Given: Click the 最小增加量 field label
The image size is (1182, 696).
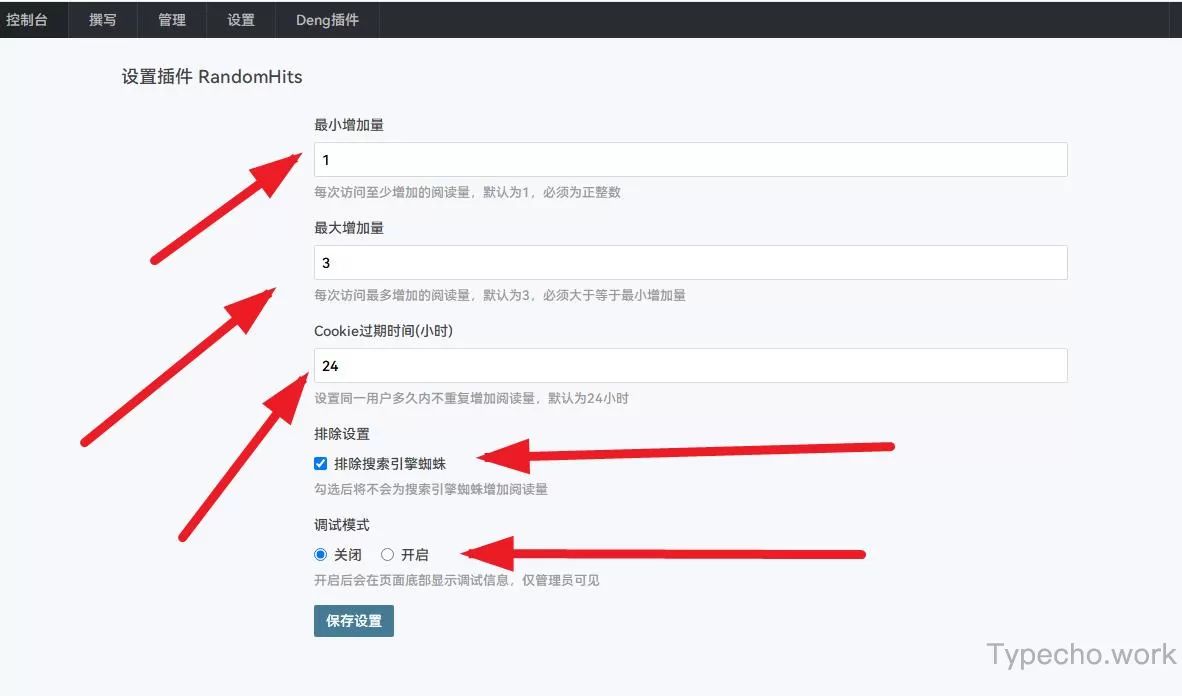Looking at the screenshot, I should coord(349,125).
